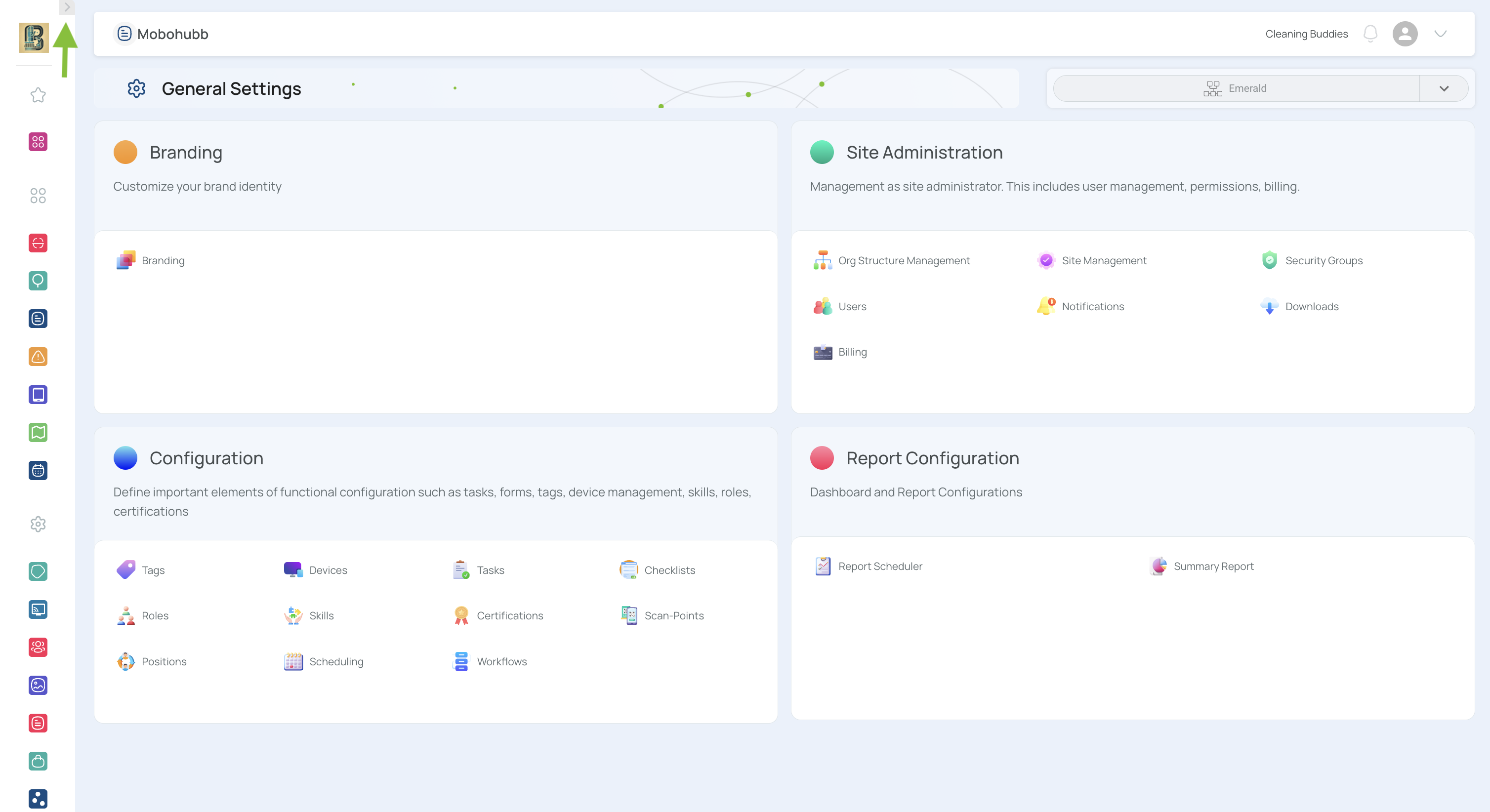The height and width of the screenshot is (812, 1490).
Task: Expand the sidebar with the arrow toggle
Action: click(x=67, y=7)
